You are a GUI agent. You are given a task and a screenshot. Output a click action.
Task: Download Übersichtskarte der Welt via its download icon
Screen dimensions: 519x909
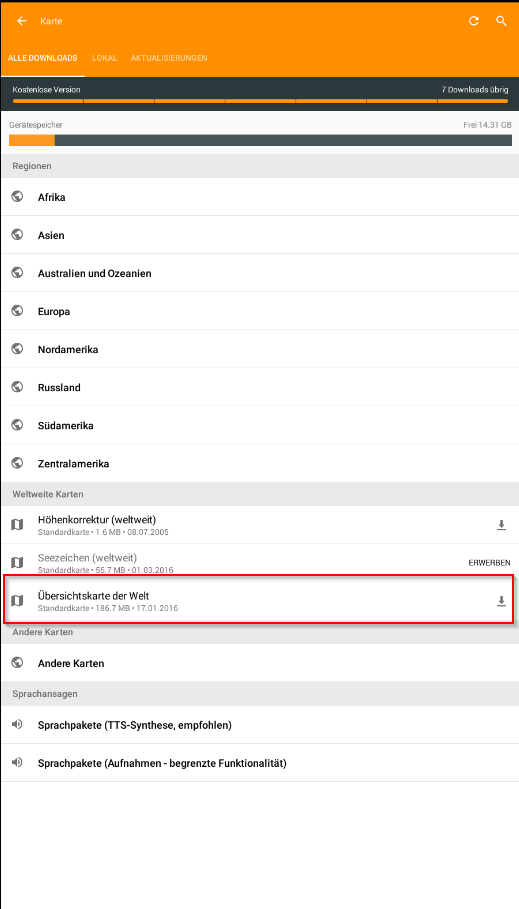502,601
